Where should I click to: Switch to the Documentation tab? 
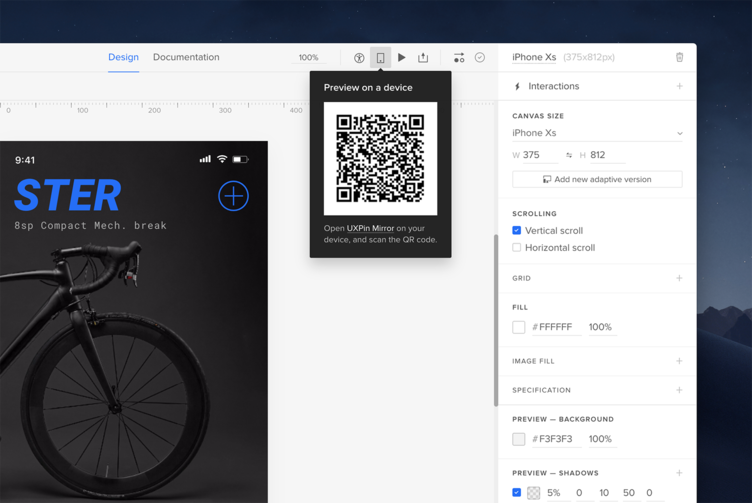tap(186, 57)
